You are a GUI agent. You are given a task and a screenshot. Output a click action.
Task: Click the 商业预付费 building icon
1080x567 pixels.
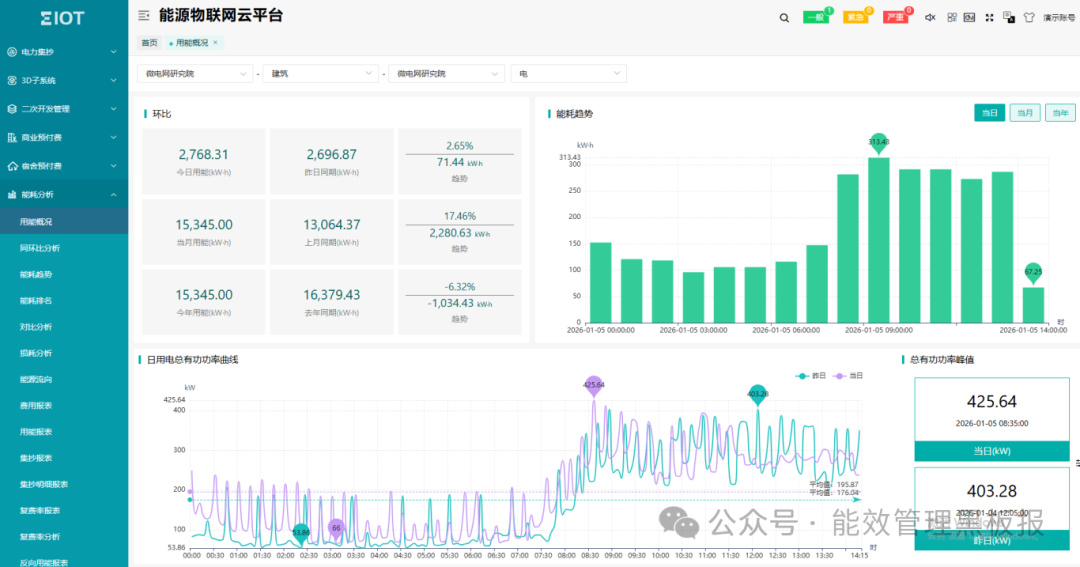12,137
